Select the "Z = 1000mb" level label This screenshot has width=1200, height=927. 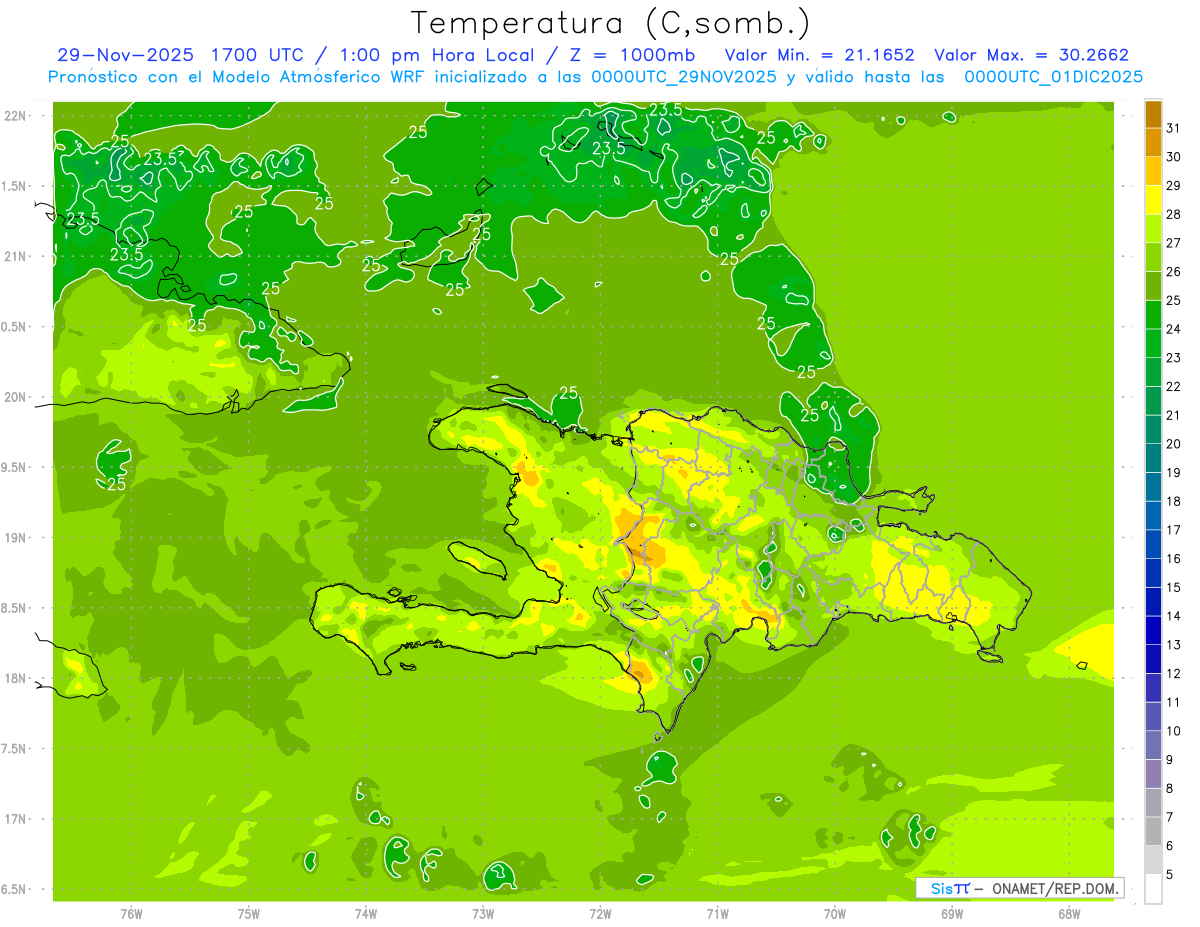tap(633, 55)
